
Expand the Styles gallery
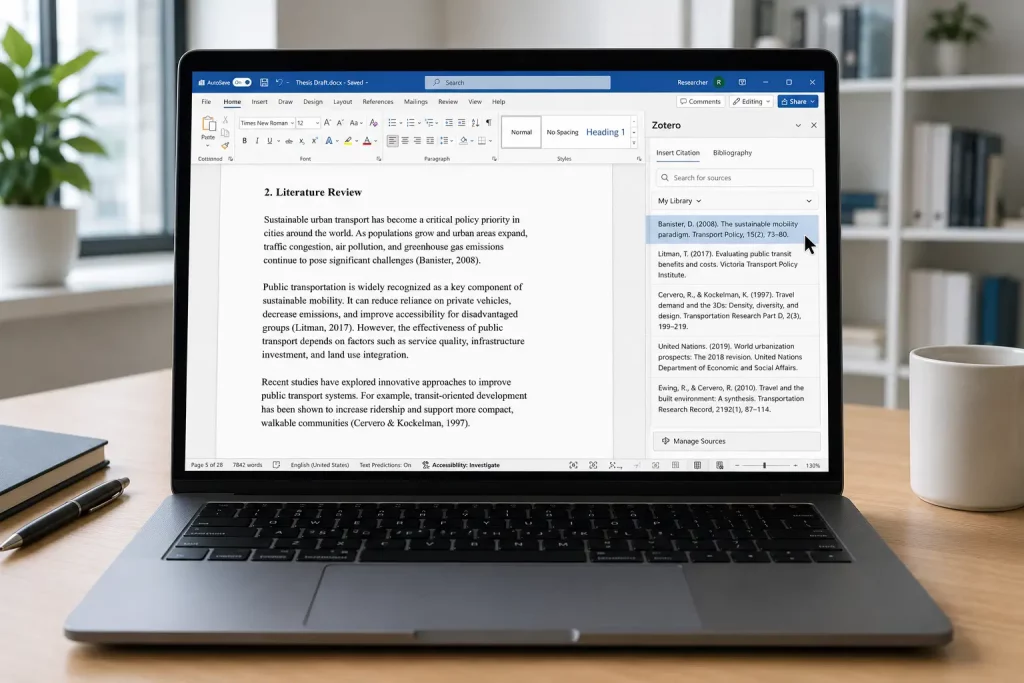click(x=633, y=143)
